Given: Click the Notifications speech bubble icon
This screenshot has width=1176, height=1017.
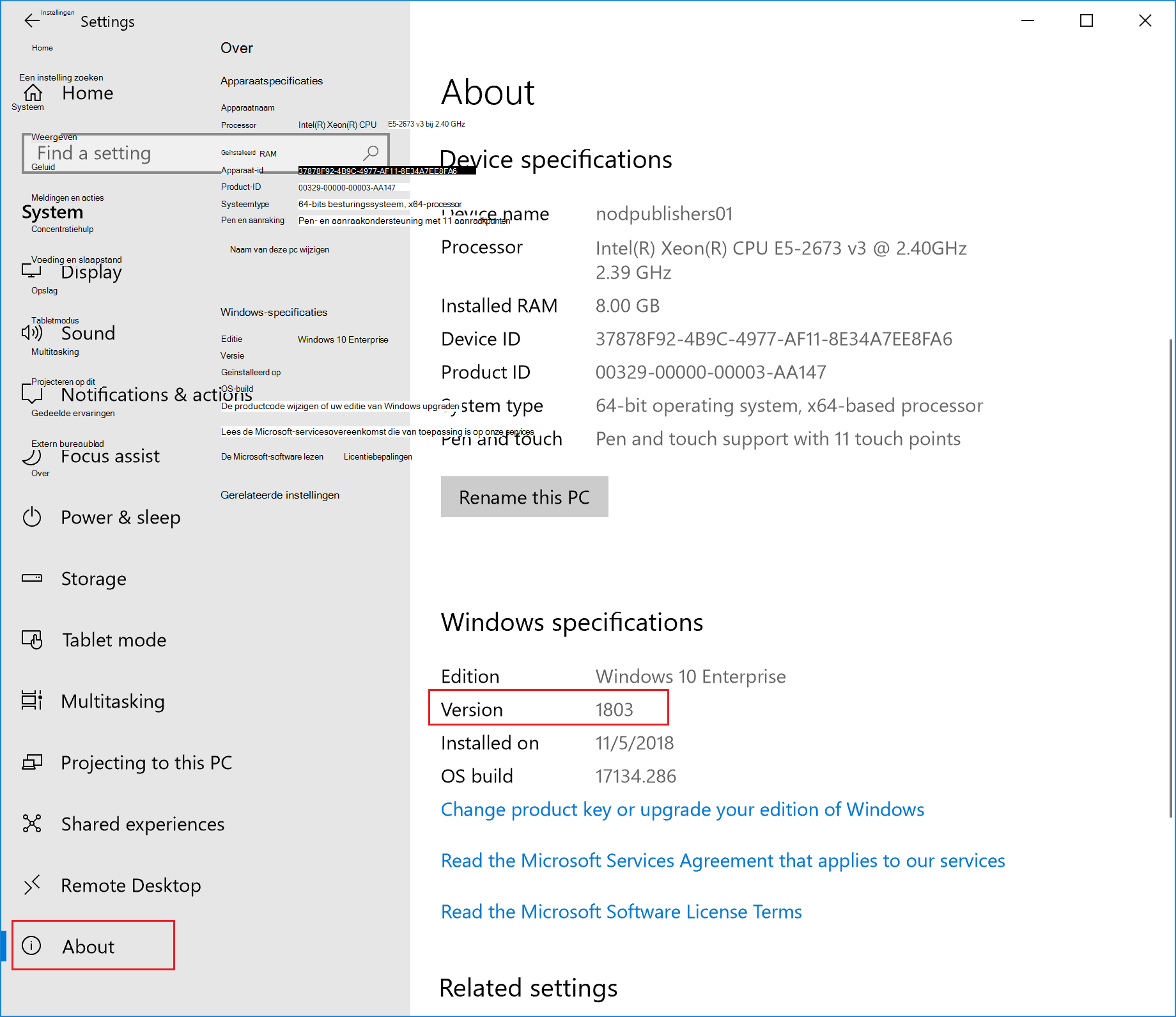Looking at the screenshot, I should [x=32, y=394].
